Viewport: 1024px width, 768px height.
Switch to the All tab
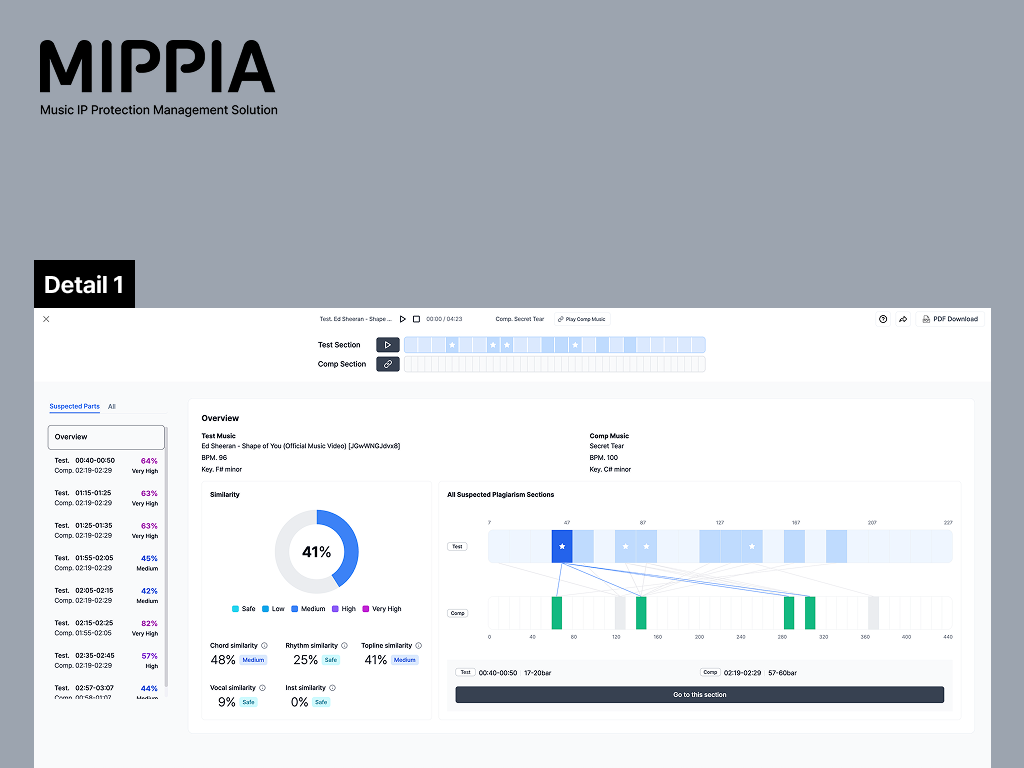point(112,407)
